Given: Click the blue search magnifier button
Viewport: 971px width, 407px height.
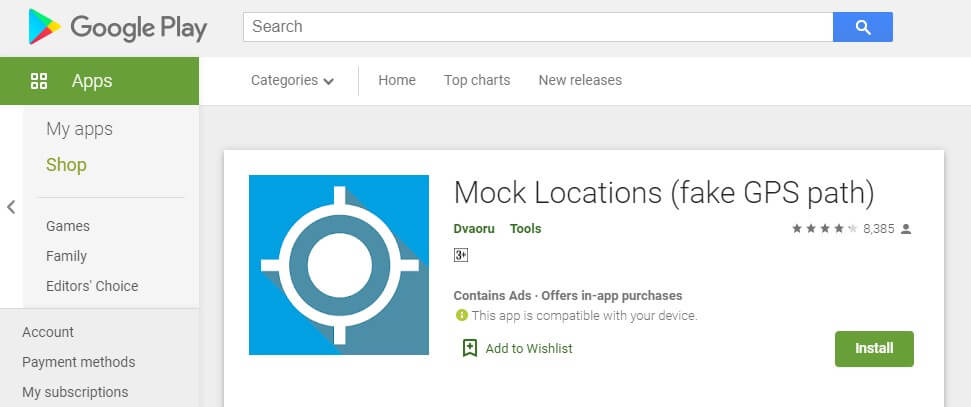Looking at the screenshot, I should [x=863, y=27].
